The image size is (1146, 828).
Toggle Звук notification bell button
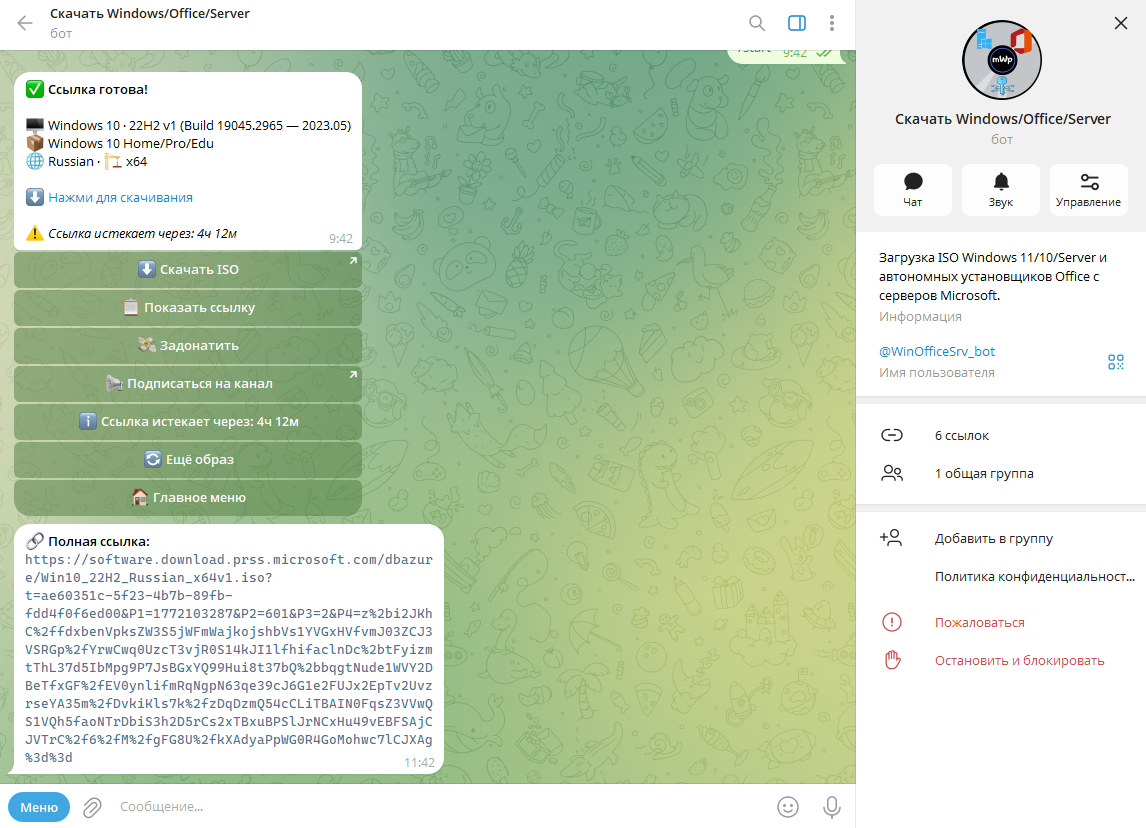click(1001, 190)
